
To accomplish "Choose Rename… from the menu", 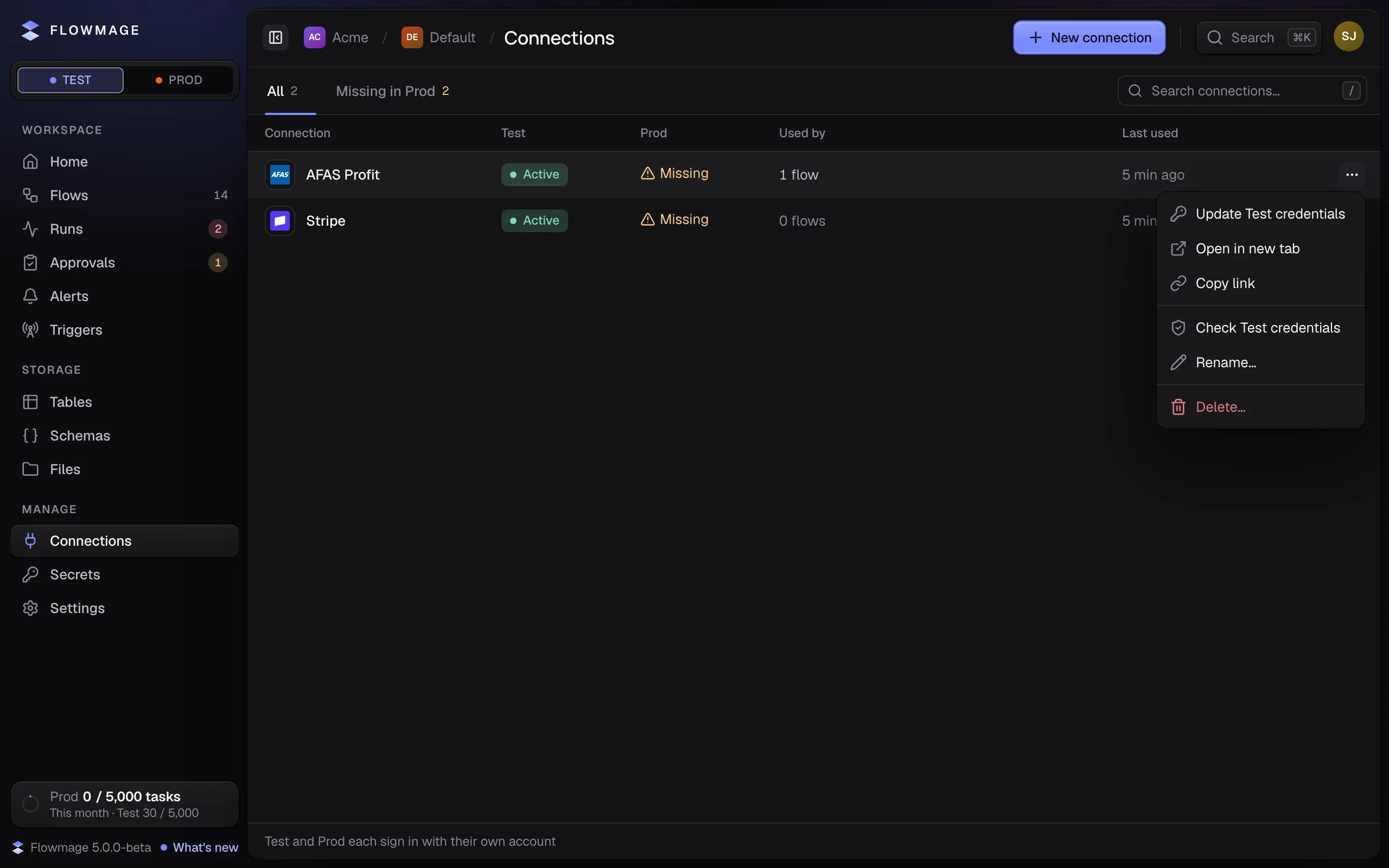I will pyautogui.click(x=1260, y=363).
